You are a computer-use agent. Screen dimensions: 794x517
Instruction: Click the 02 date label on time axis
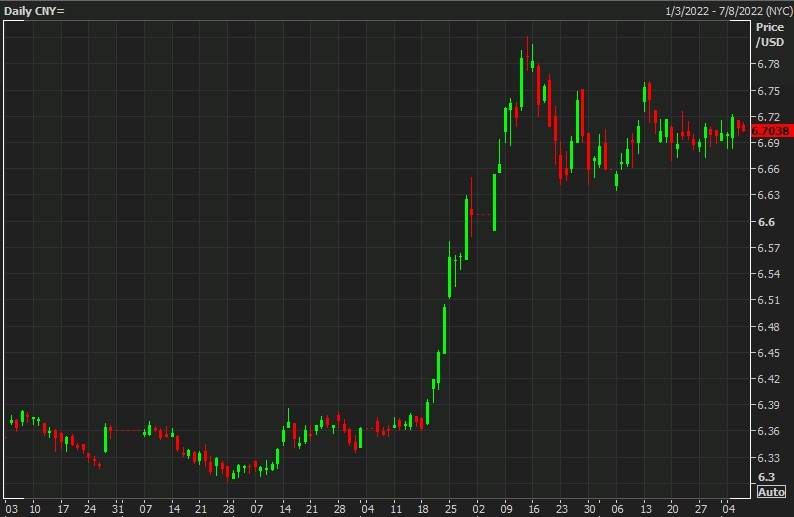pyautogui.click(x=479, y=509)
